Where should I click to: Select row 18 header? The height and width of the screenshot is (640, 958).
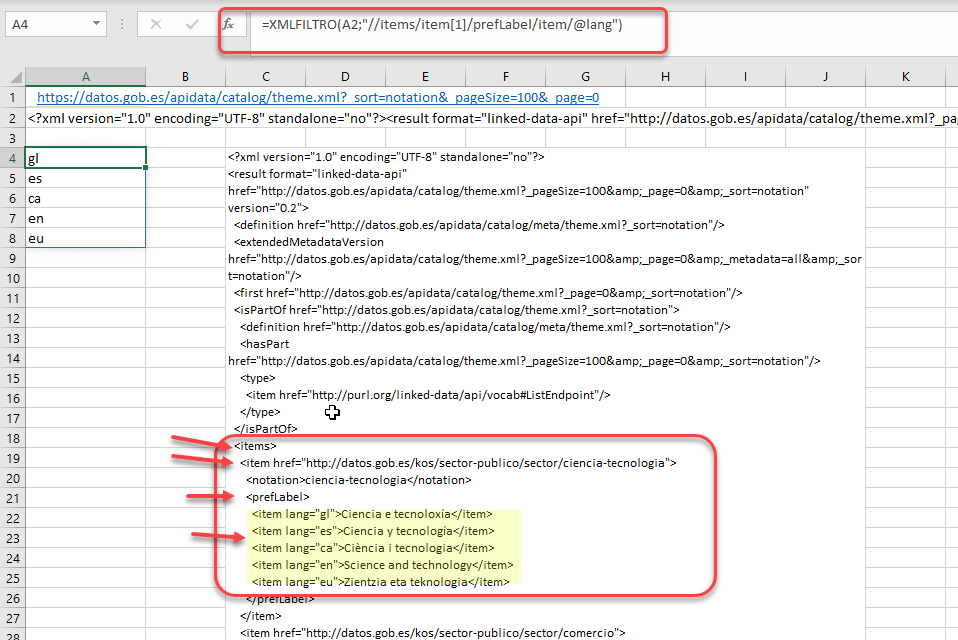12,438
